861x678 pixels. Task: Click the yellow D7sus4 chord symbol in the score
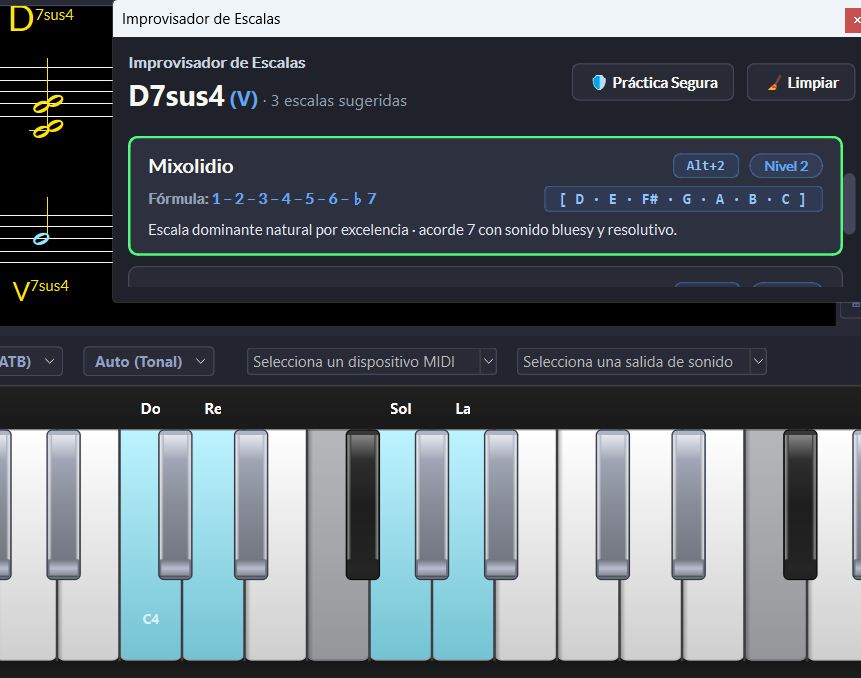pyautogui.click(x=41, y=18)
